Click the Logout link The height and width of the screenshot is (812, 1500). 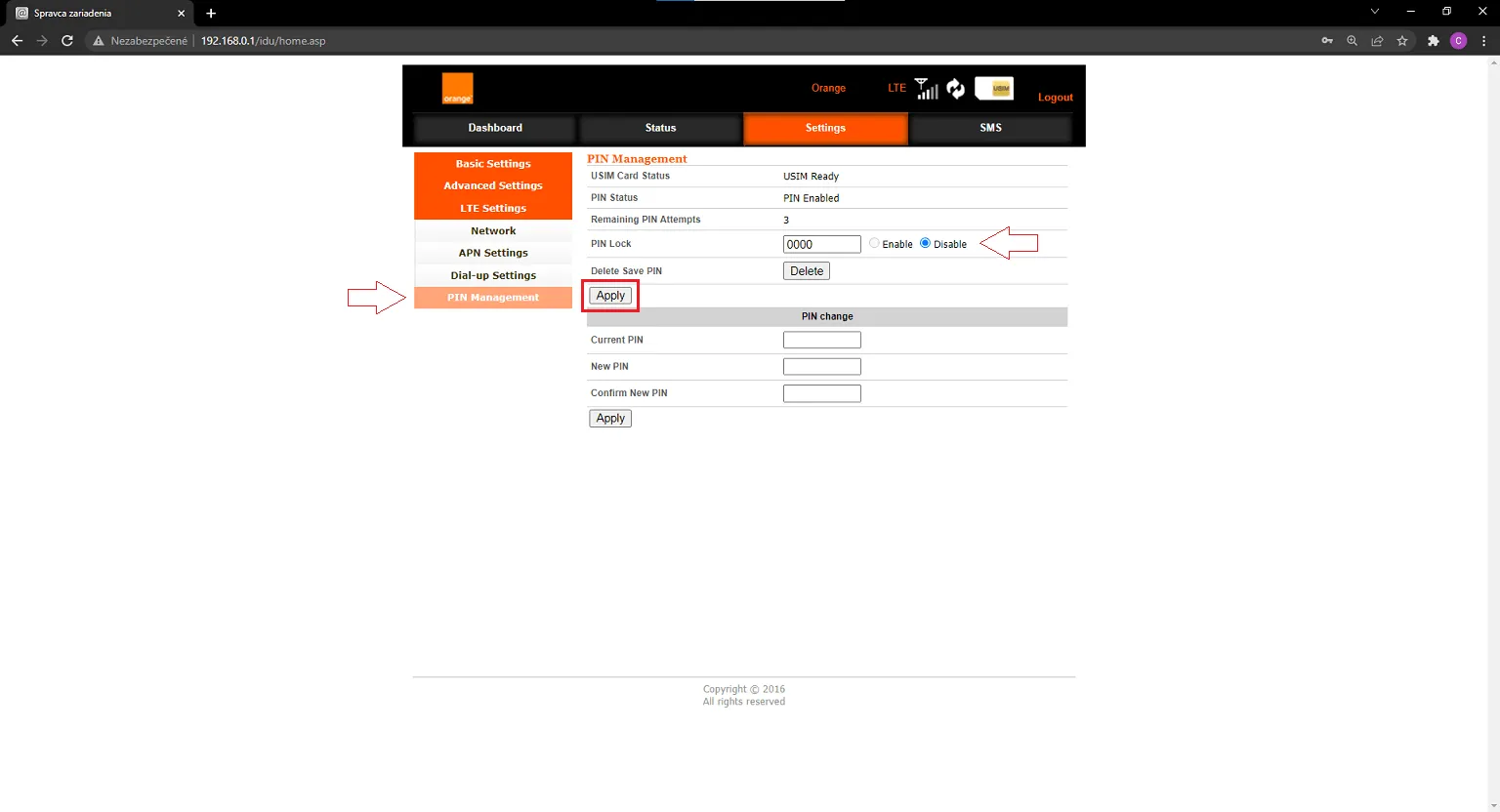[1055, 98]
